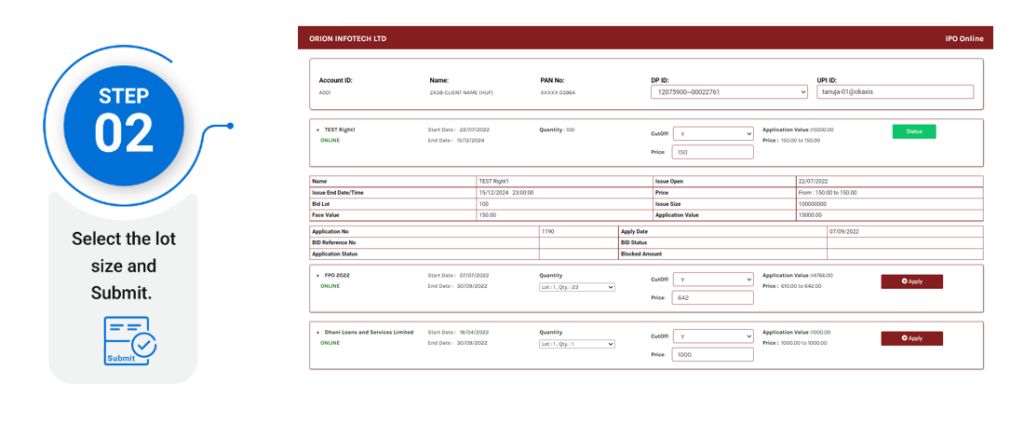Click Price field showing 1000
Screen dimensions: 1024x438
[712, 355]
